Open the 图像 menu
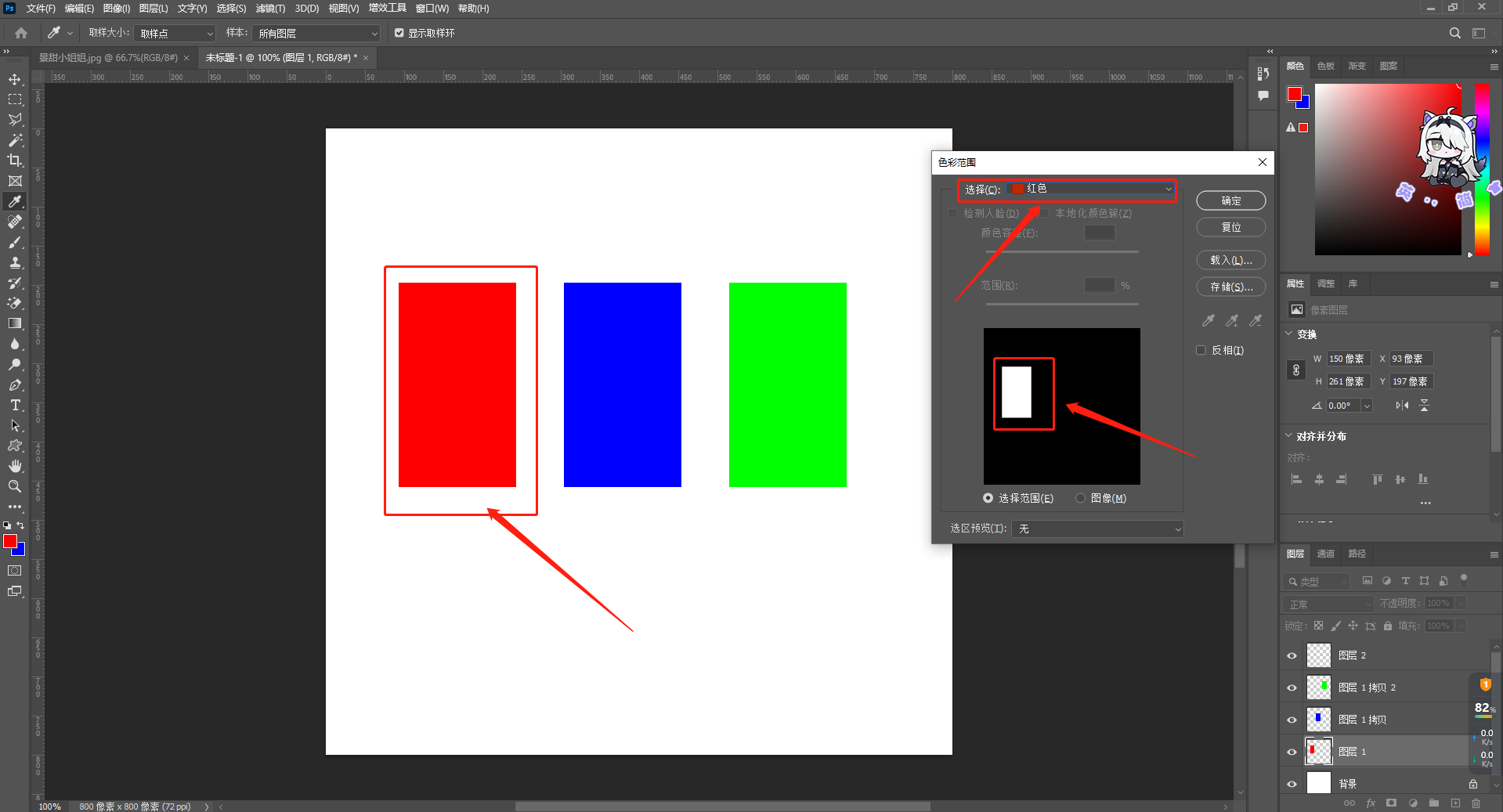The image size is (1503, 812). tap(117, 9)
